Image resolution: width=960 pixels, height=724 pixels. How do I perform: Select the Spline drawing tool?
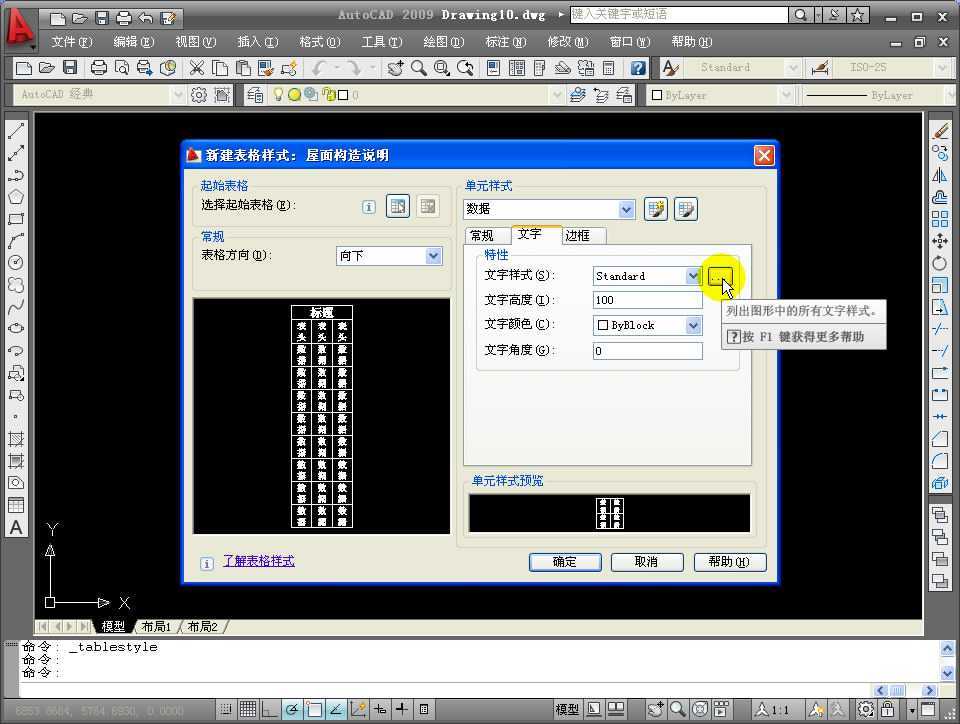pyautogui.click(x=16, y=306)
